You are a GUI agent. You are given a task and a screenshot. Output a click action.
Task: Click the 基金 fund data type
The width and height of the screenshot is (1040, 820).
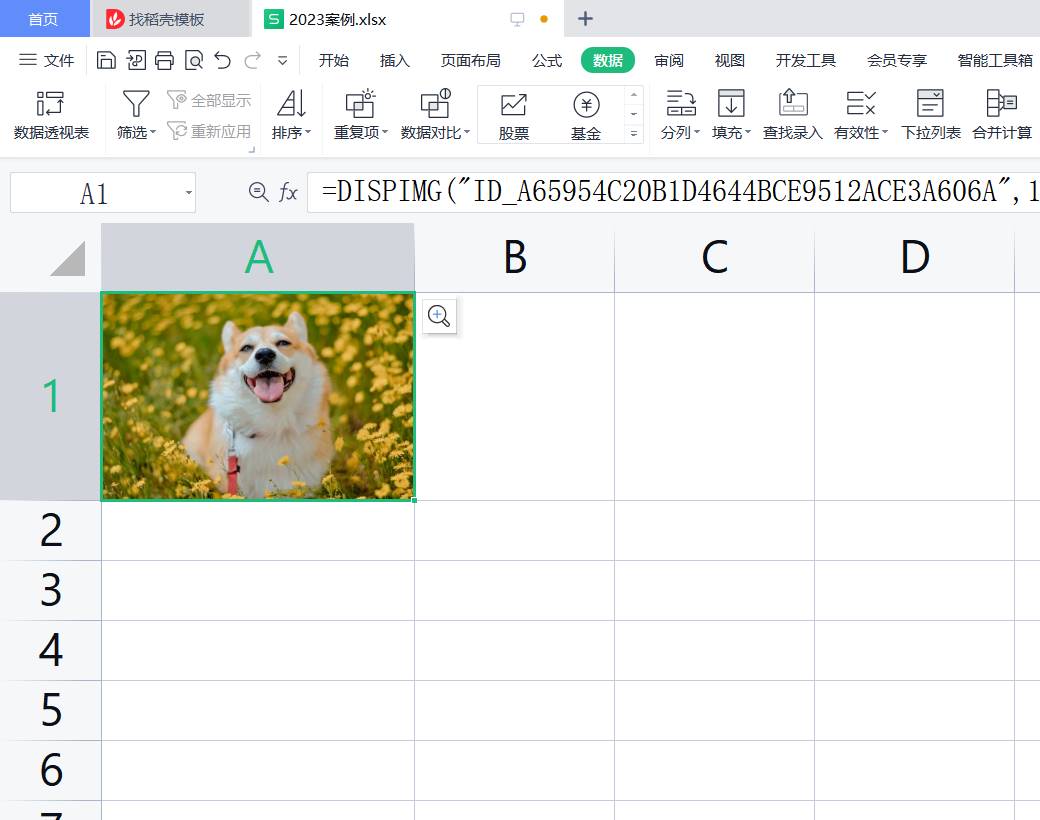pos(586,115)
